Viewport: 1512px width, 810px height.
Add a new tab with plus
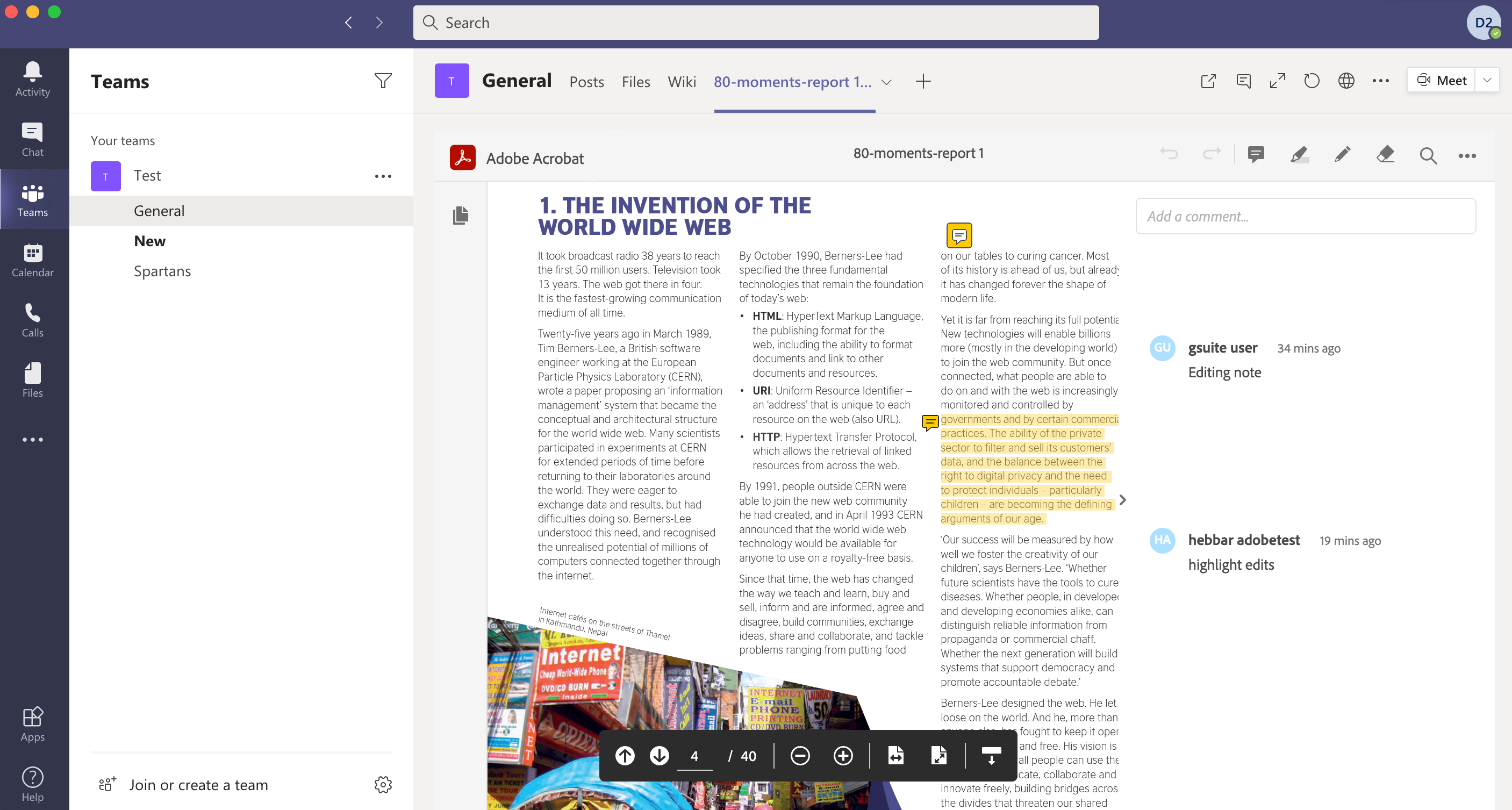pyautogui.click(x=923, y=81)
